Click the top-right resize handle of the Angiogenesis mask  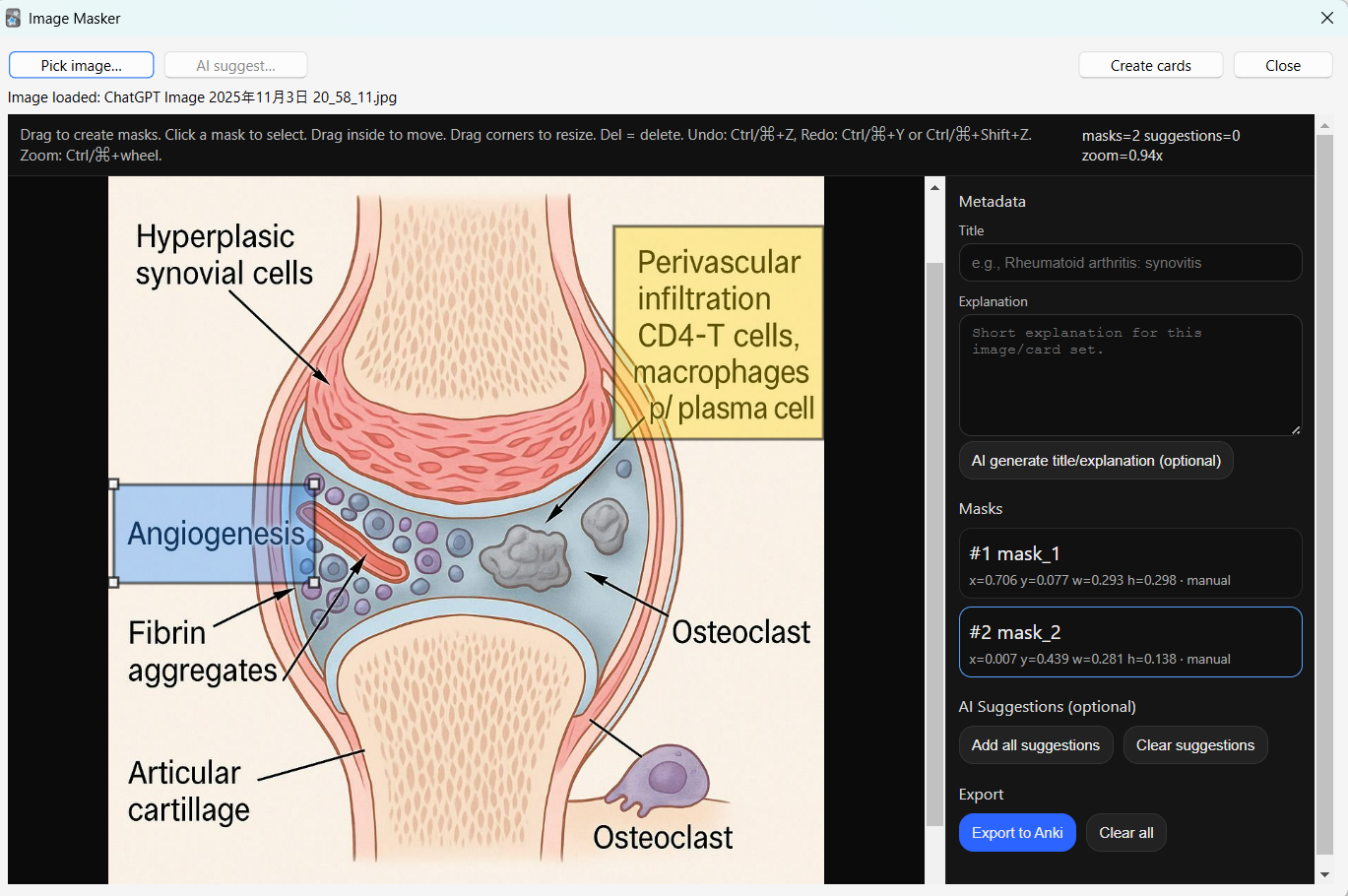click(x=314, y=484)
